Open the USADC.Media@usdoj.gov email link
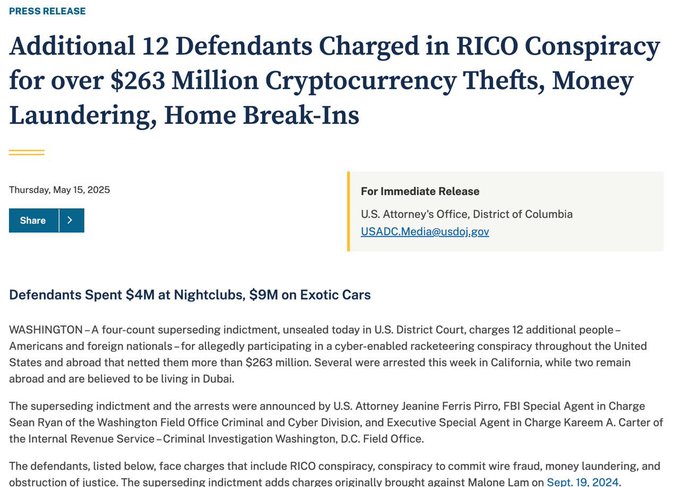This screenshot has width=680, height=487. coord(425,232)
